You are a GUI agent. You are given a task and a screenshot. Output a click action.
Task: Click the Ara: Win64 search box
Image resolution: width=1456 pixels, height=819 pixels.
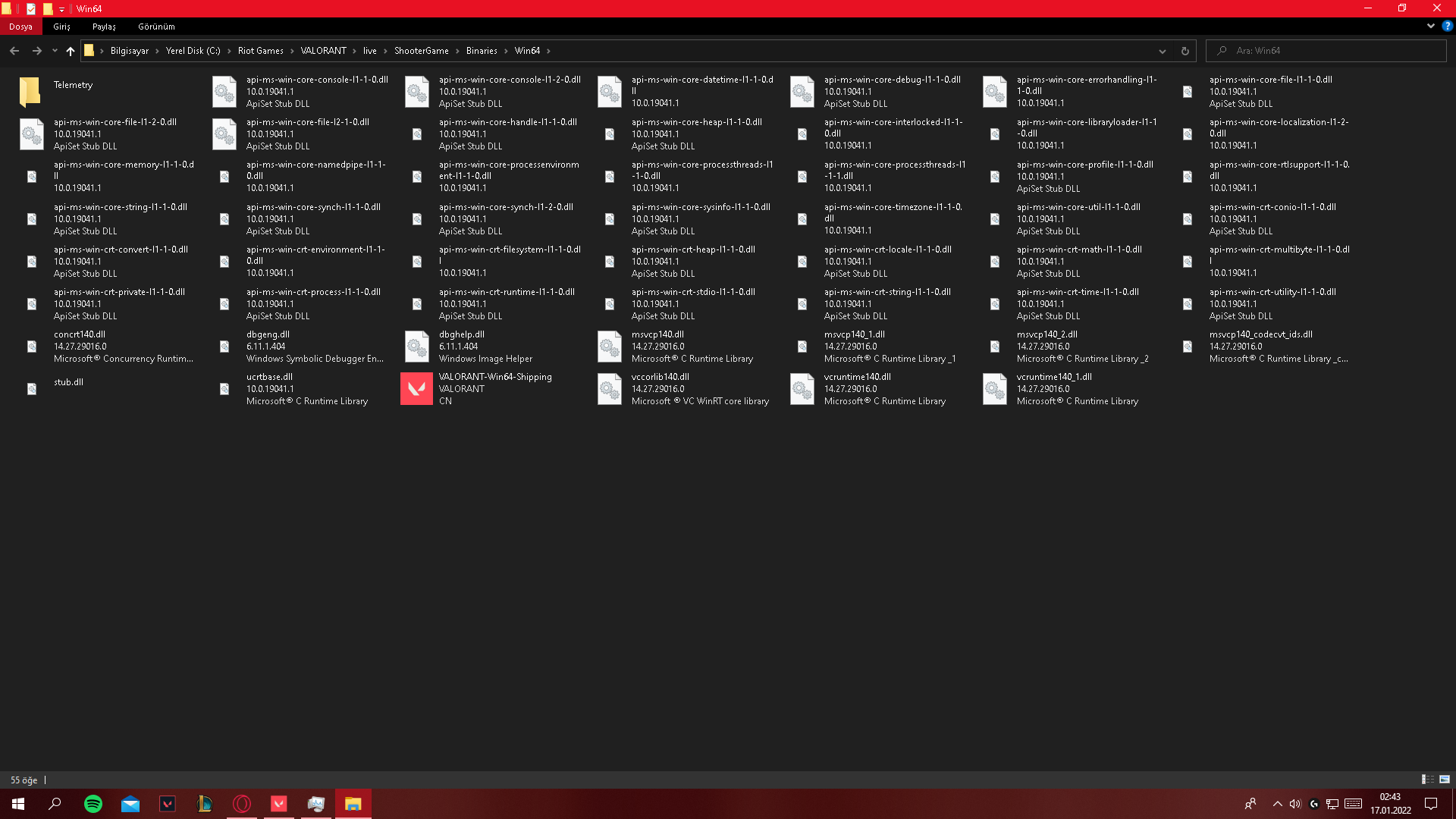coord(1326,51)
